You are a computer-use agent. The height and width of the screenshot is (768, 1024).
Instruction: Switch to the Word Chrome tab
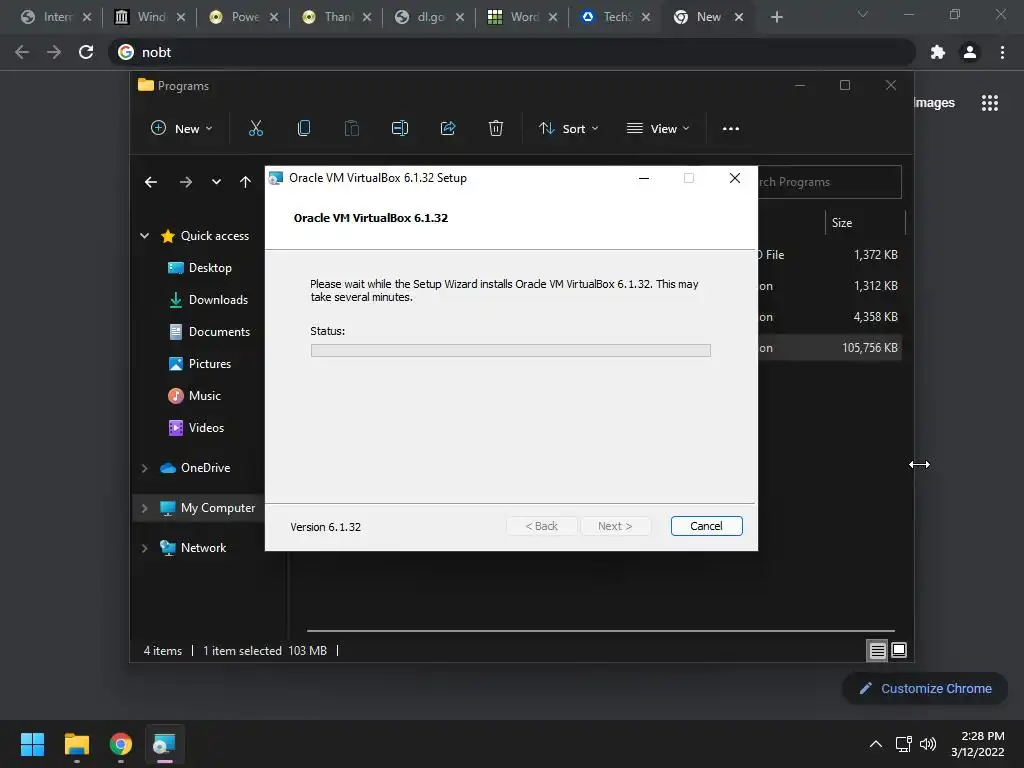tap(522, 17)
